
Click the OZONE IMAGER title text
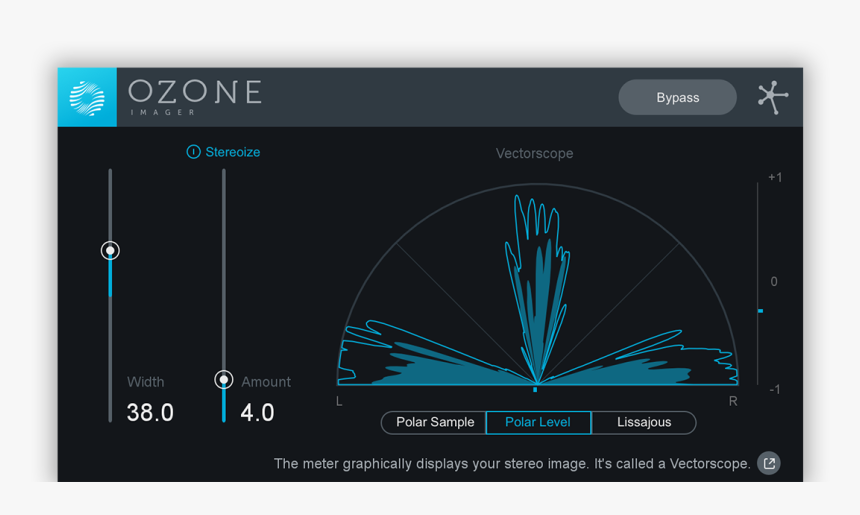(195, 98)
